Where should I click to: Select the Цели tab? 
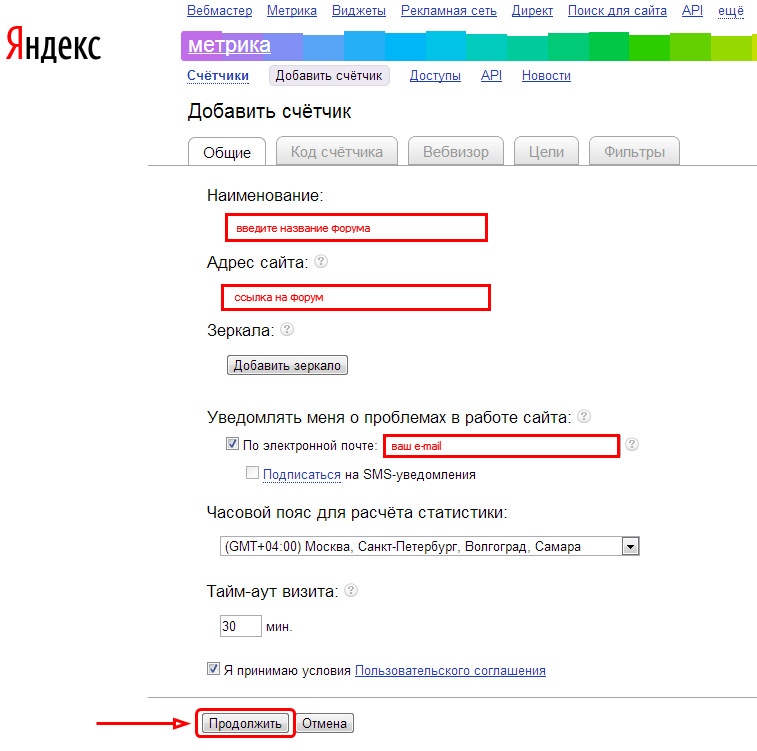[x=546, y=152]
